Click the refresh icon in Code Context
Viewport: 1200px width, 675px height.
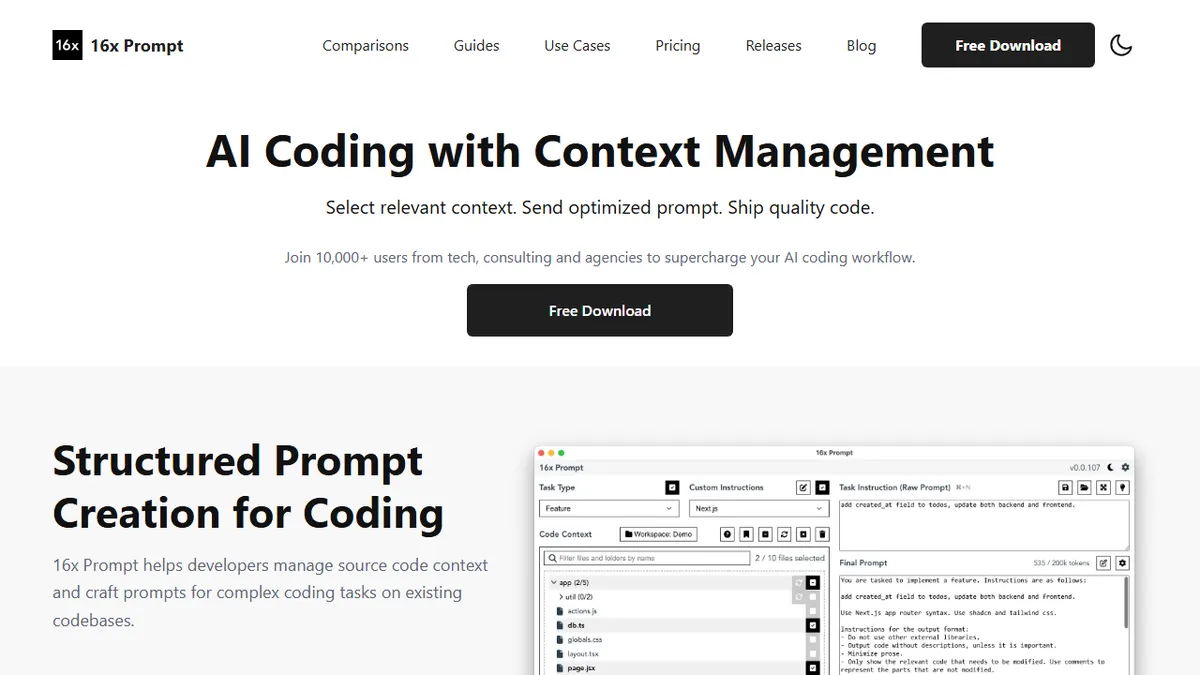pos(784,534)
